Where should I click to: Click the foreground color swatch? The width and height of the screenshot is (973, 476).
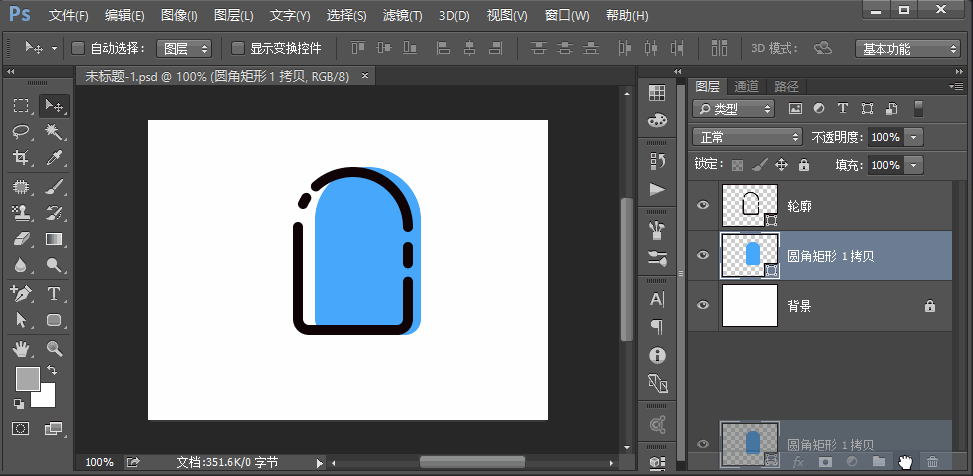pyautogui.click(x=27, y=378)
